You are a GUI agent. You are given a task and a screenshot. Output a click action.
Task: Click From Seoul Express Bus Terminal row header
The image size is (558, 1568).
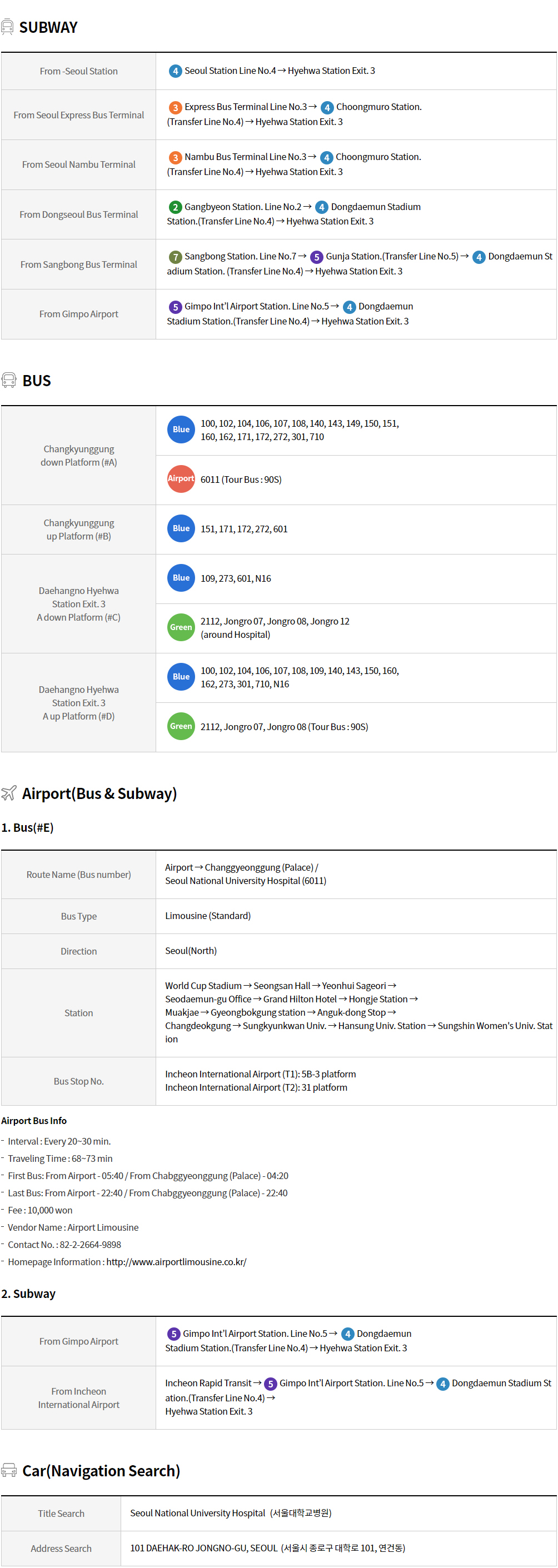tap(78, 115)
